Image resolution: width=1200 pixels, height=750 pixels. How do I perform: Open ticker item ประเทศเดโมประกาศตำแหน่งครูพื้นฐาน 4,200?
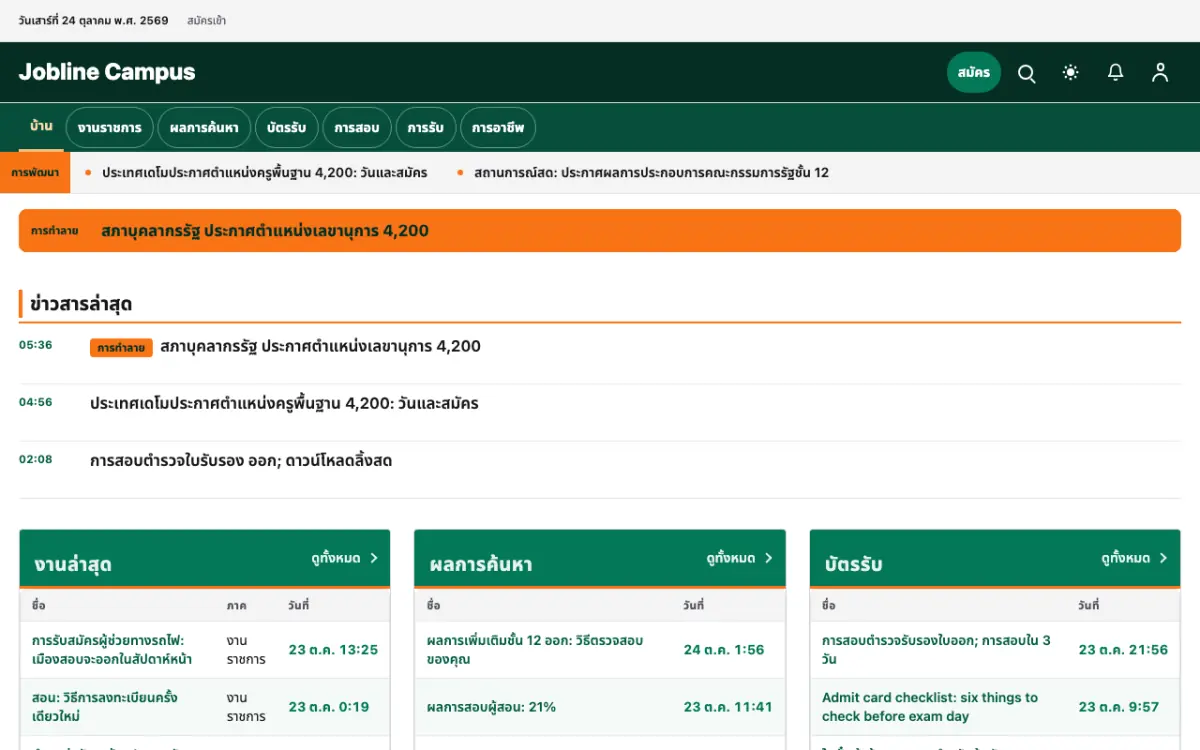point(264,173)
